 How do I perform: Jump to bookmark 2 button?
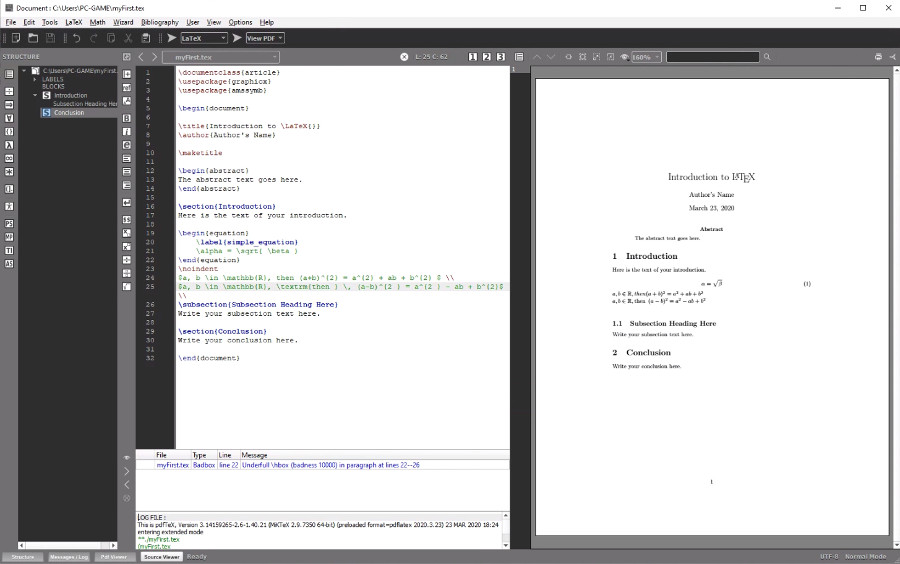[486, 57]
